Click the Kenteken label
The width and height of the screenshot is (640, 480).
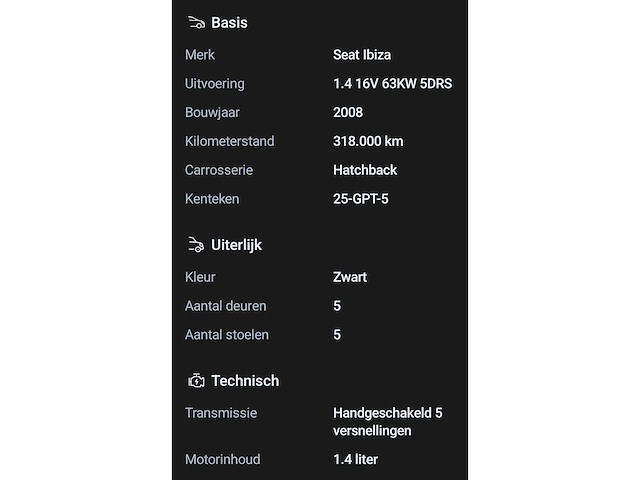click(212, 199)
